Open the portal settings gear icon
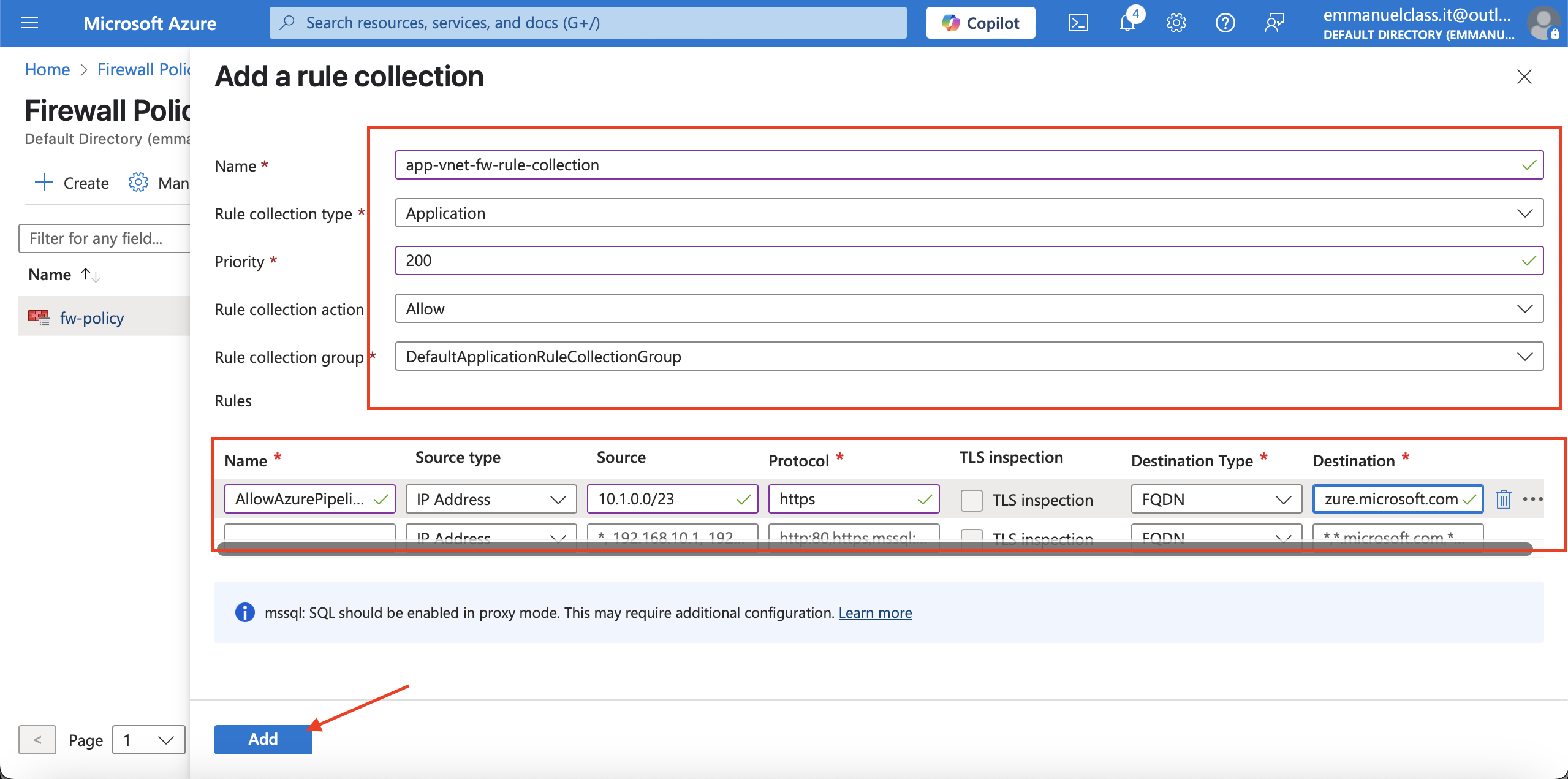This screenshot has height=779, width=1568. [1176, 23]
